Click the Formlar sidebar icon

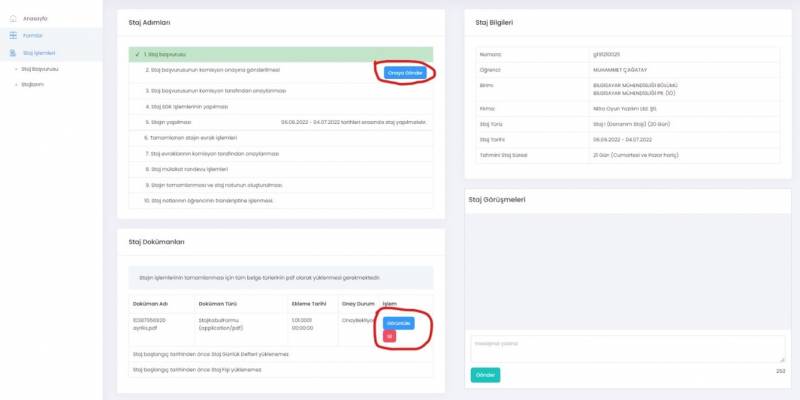(x=12, y=35)
